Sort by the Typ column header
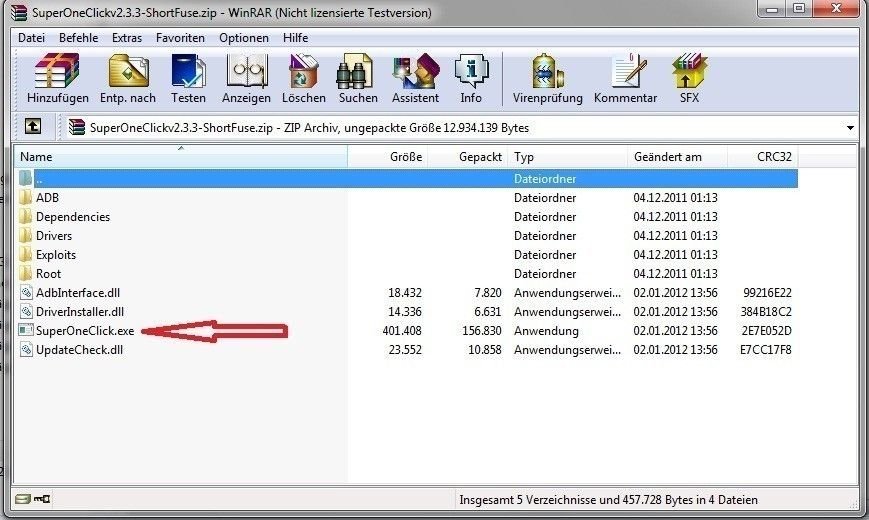This screenshot has height=520, width=869. (568, 156)
